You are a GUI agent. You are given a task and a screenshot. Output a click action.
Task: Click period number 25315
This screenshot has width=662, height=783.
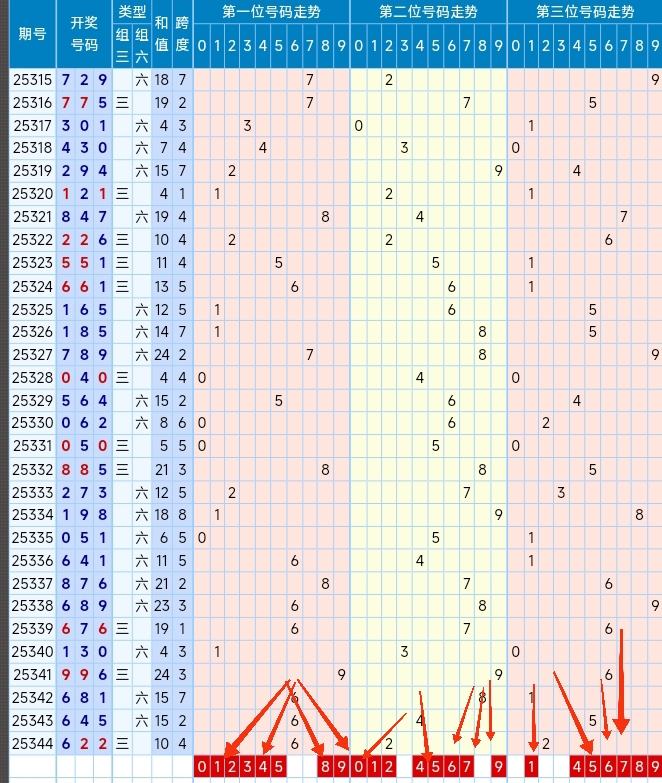click(32, 80)
